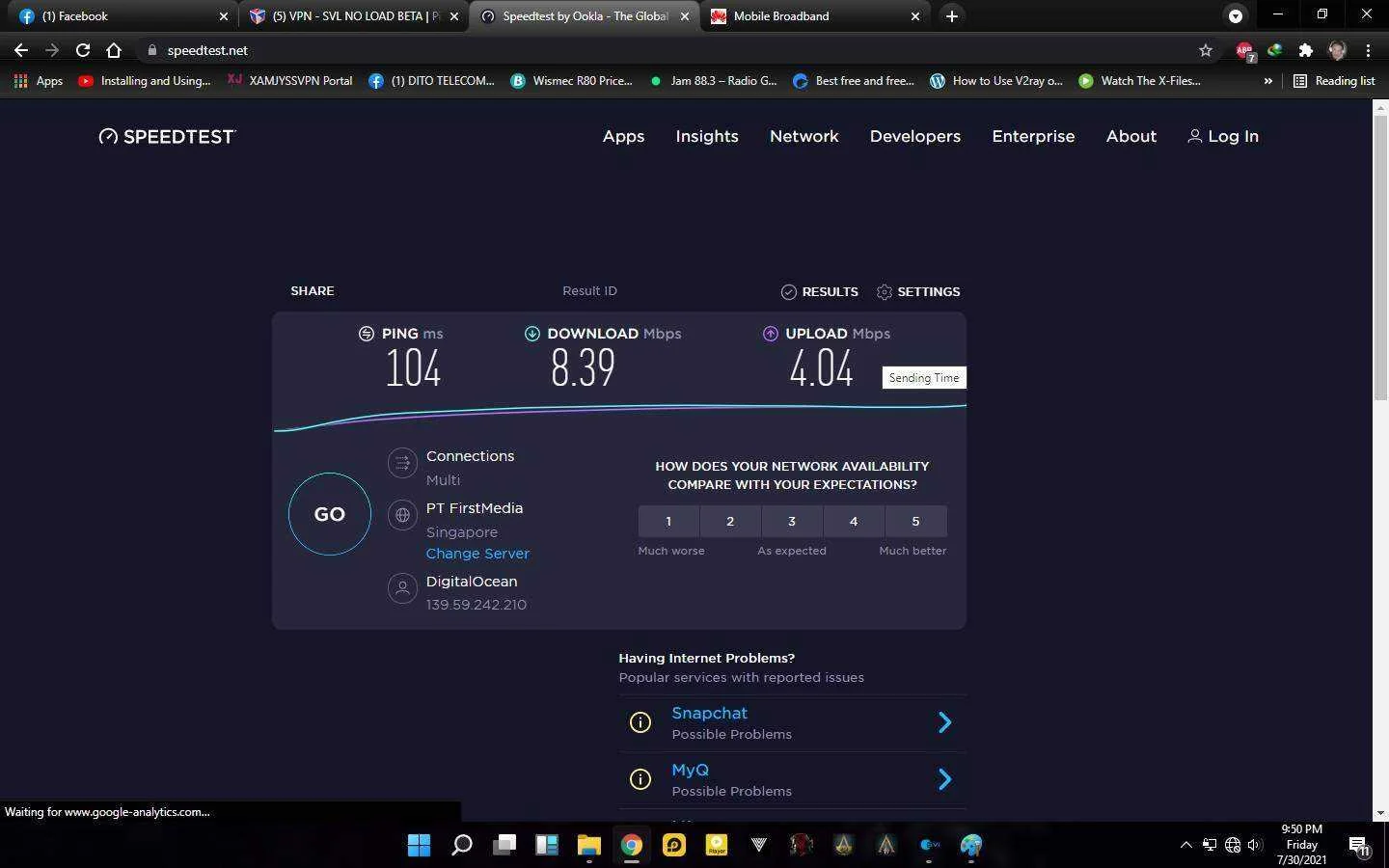
Task: Open the Jam 88.3 Radio bookmark
Action: coord(714,81)
